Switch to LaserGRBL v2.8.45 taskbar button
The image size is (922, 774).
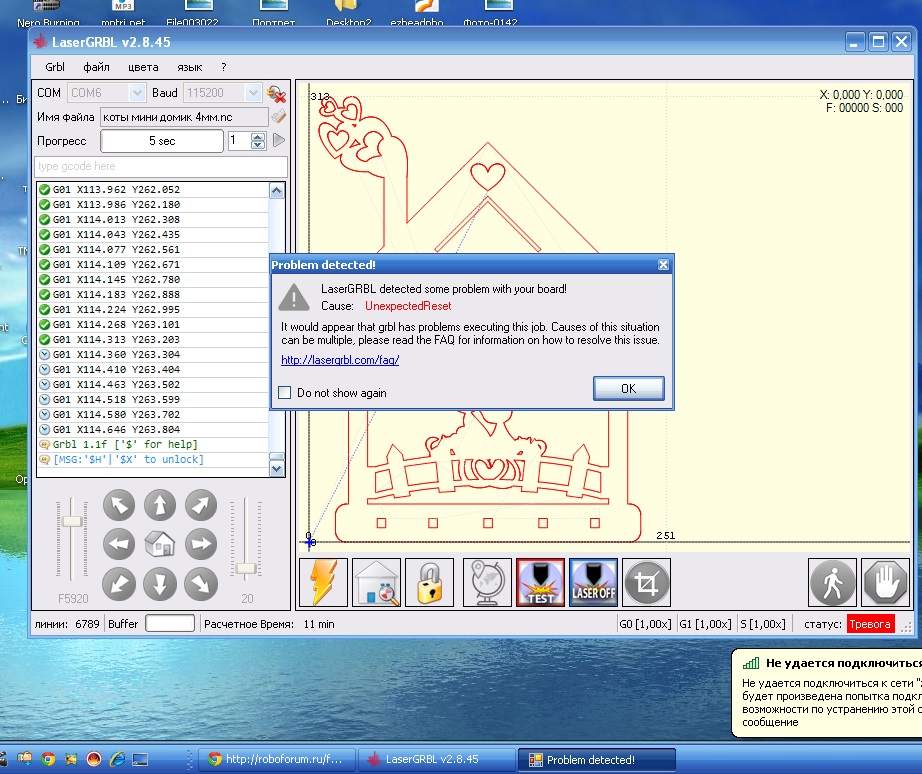tap(436, 759)
